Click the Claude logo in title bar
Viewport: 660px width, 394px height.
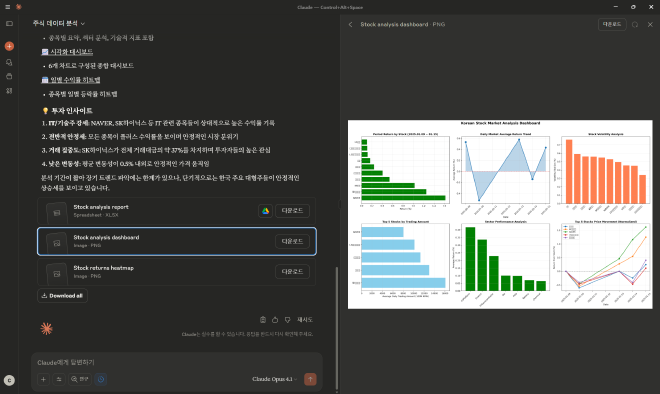19,7
